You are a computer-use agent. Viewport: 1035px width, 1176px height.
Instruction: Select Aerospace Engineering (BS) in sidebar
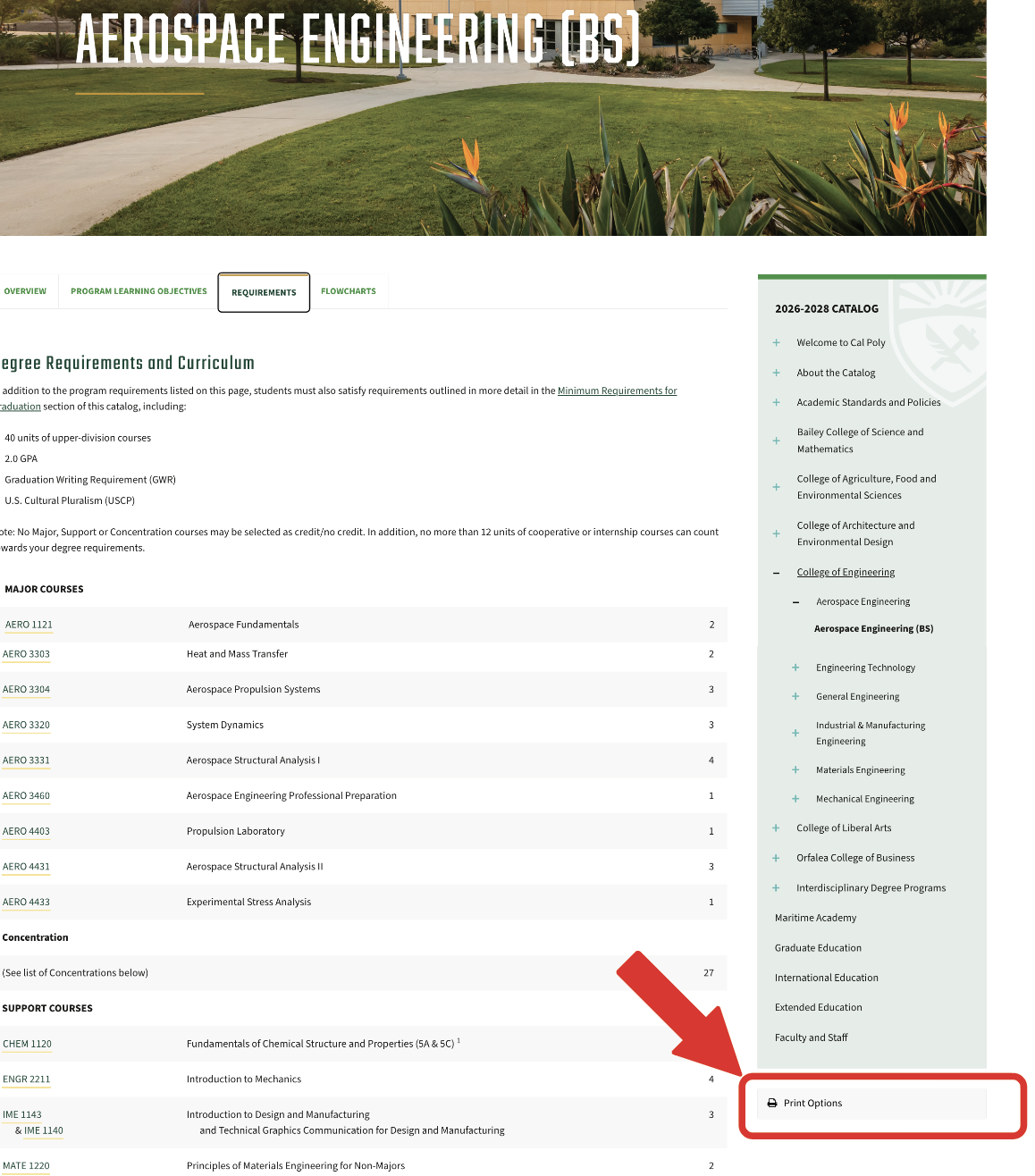click(873, 629)
